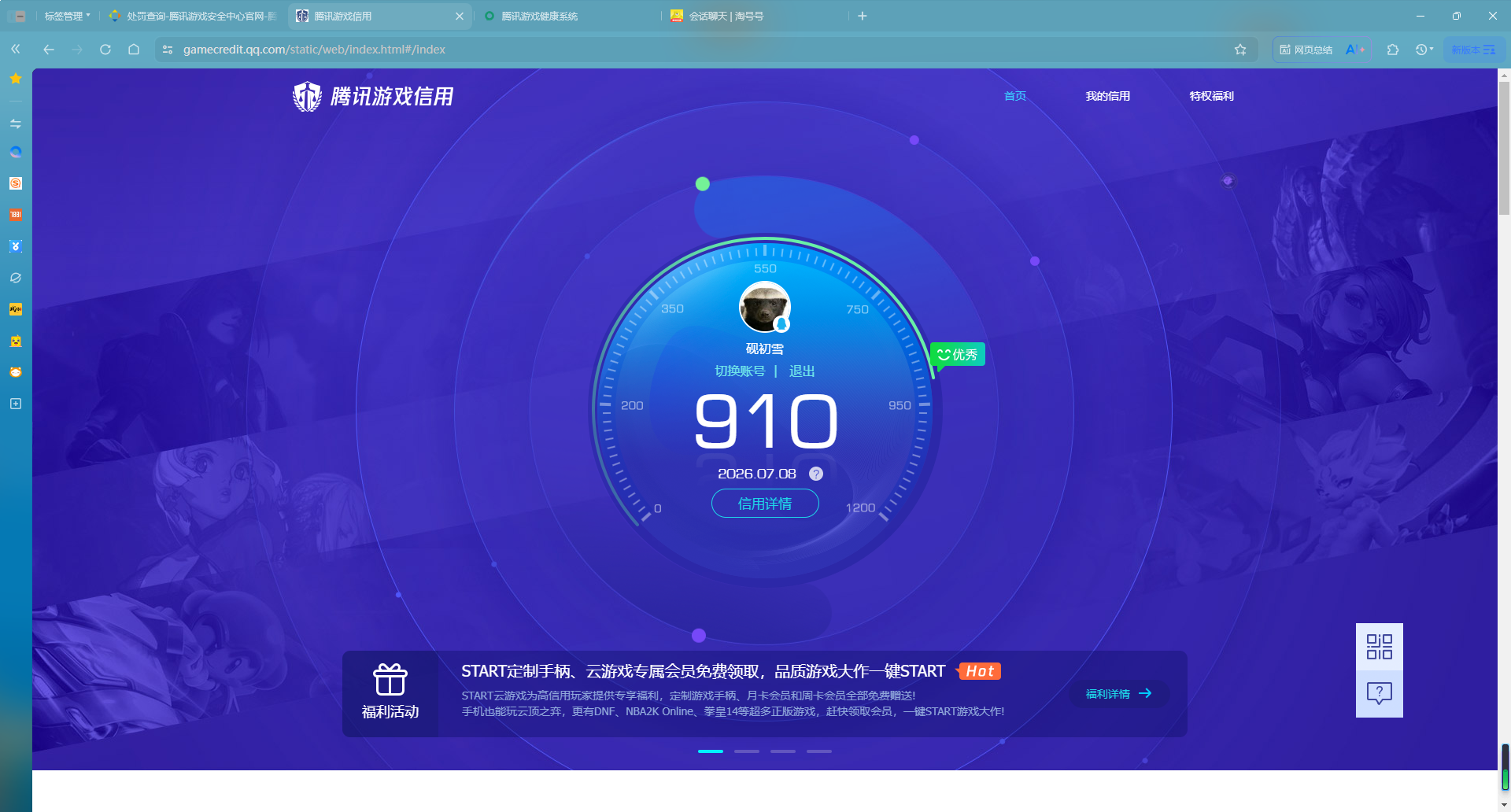
Task: Open the yellow sidebar shortcut under the planet
Action: click(16, 309)
